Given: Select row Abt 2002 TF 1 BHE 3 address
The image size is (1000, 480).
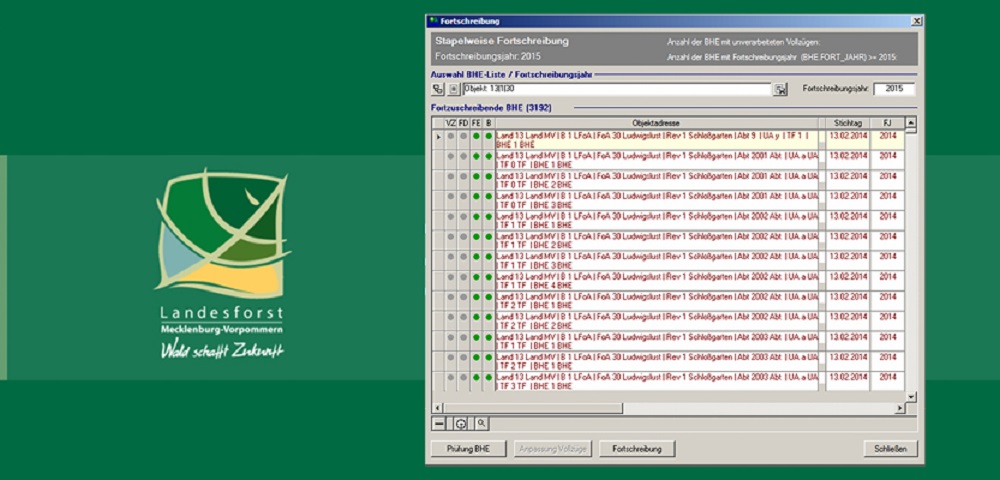Looking at the screenshot, I should [x=656, y=261].
